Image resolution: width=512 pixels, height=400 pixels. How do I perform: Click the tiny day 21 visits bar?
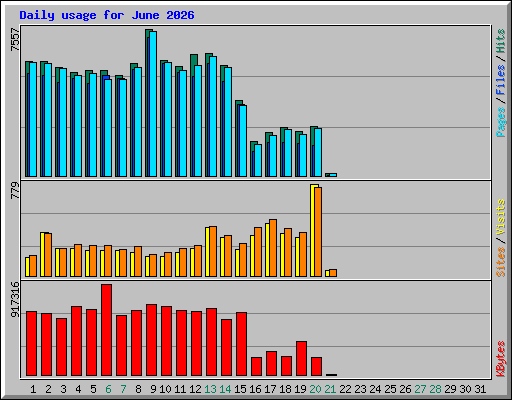[327, 273]
